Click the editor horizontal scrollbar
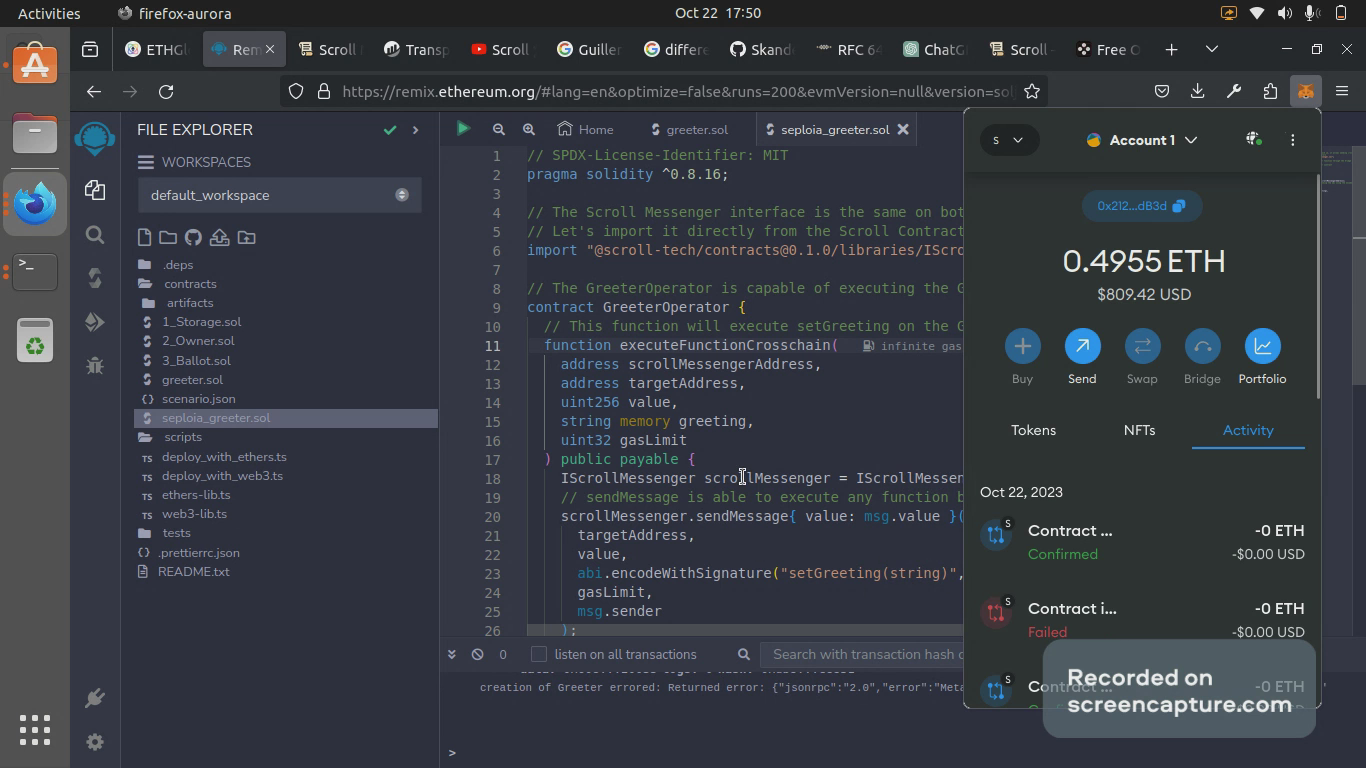1366x768 pixels. click(745, 631)
